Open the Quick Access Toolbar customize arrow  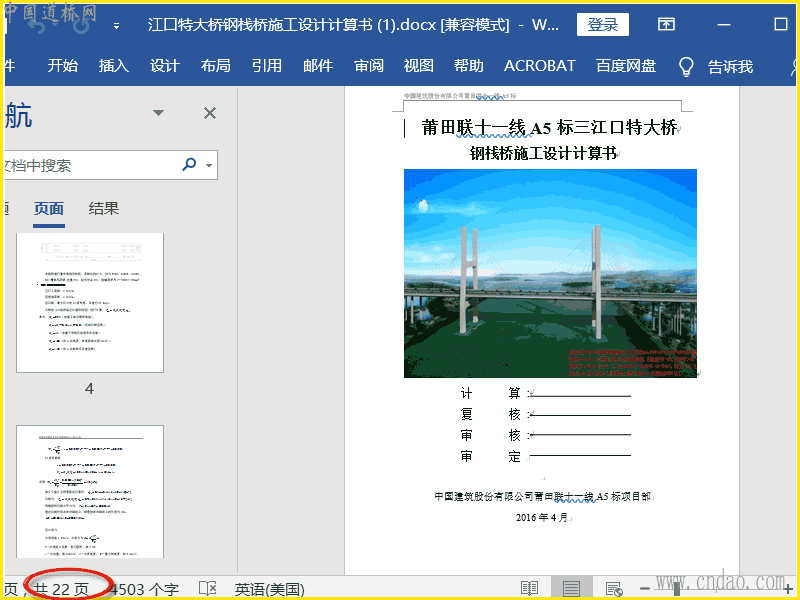(x=116, y=26)
